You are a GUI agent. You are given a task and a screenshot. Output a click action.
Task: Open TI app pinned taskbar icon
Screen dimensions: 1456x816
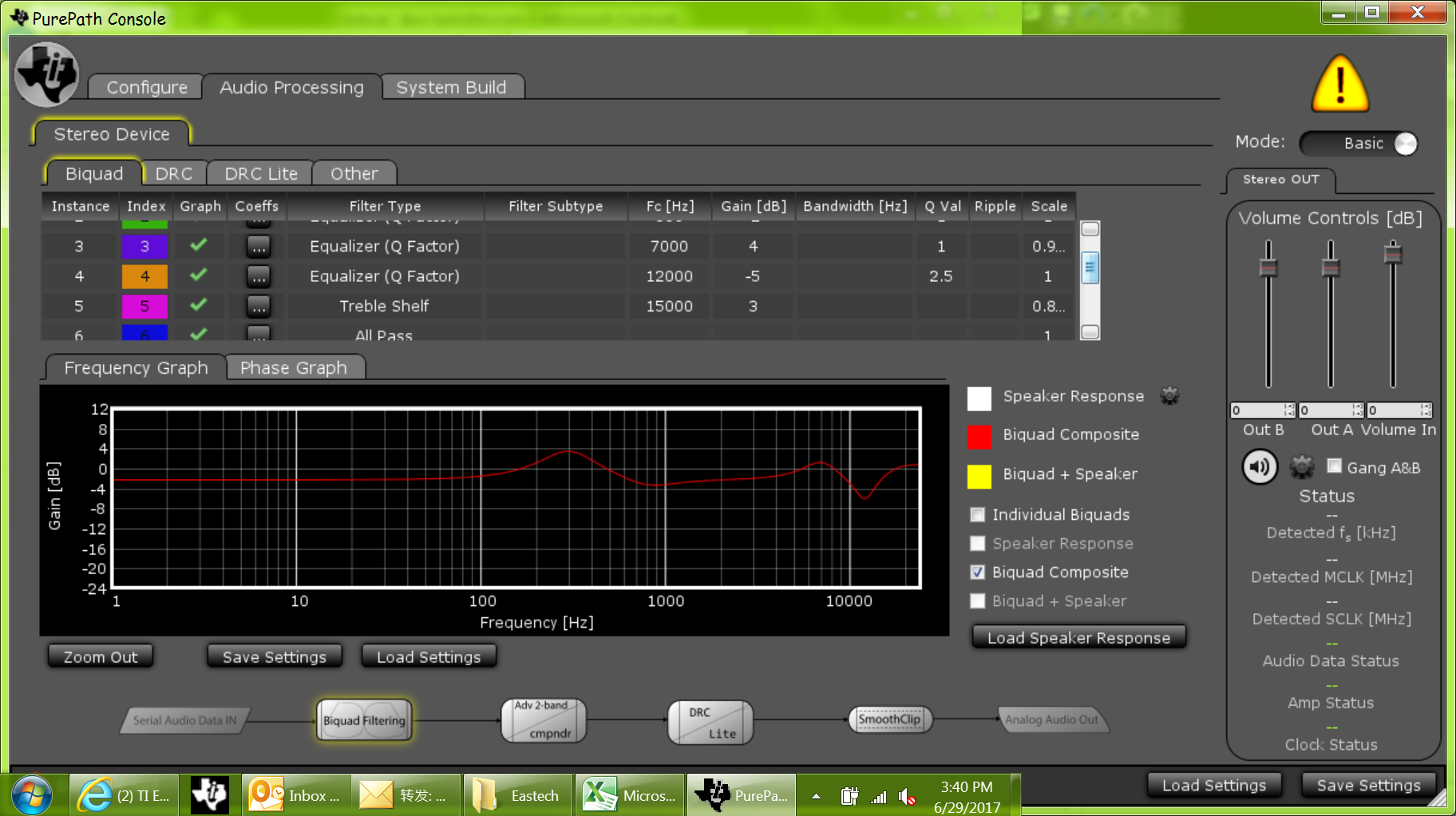click(x=210, y=795)
